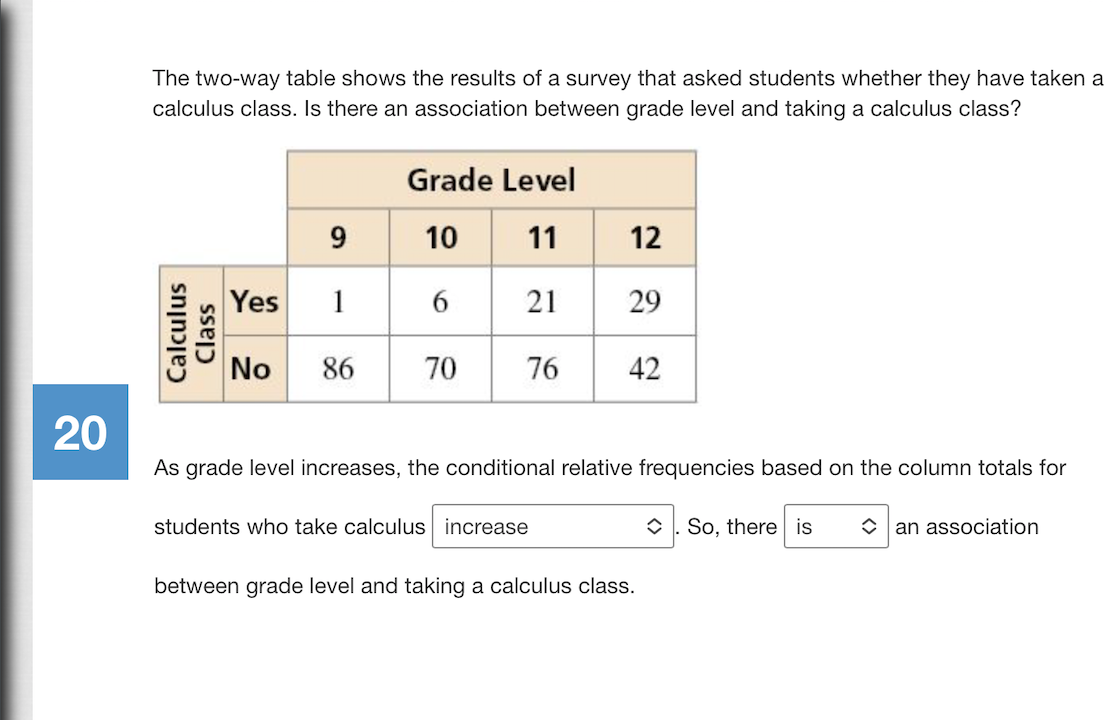Click the cell containing value 42
Screen dimensions: 1104x720
pos(644,368)
